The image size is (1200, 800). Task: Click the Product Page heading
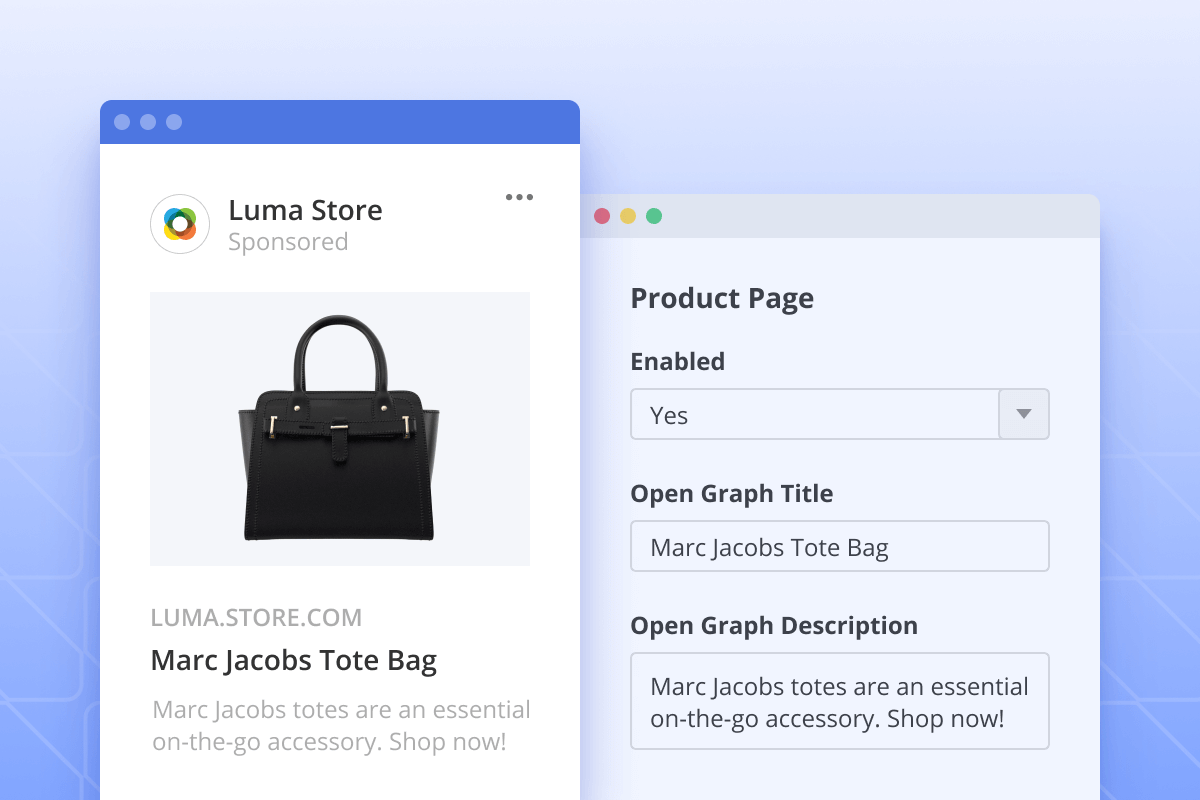722,298
